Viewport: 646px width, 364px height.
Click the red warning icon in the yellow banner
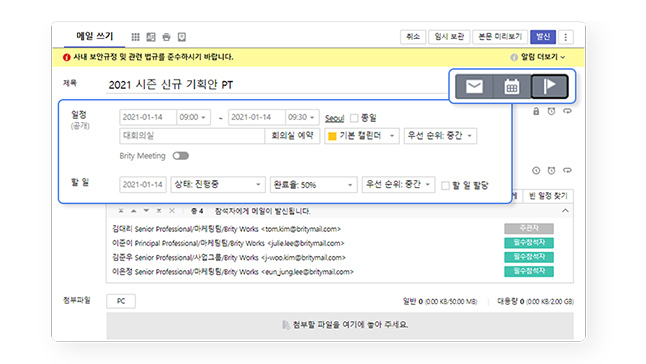click(67, 57)
